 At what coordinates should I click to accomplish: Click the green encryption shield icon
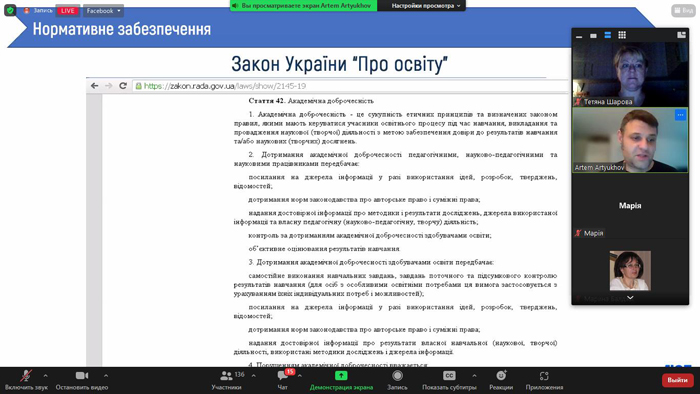pyautogui.click(x=10, y=10)
